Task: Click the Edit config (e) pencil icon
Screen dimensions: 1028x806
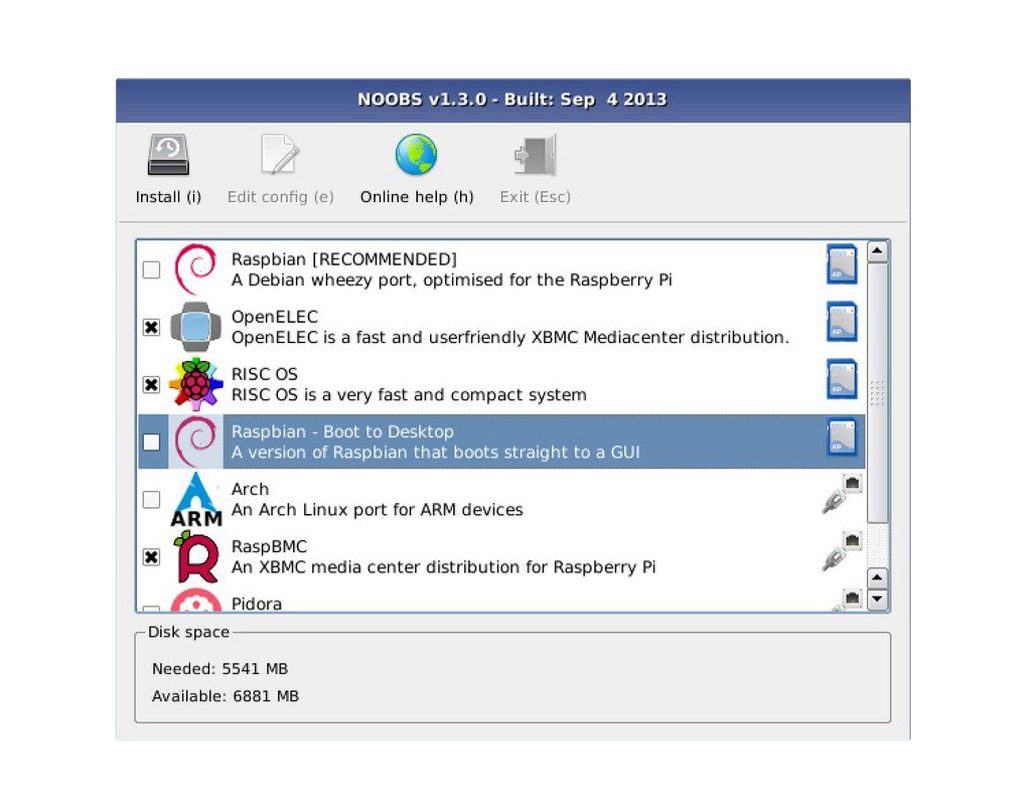Action: 280,155
